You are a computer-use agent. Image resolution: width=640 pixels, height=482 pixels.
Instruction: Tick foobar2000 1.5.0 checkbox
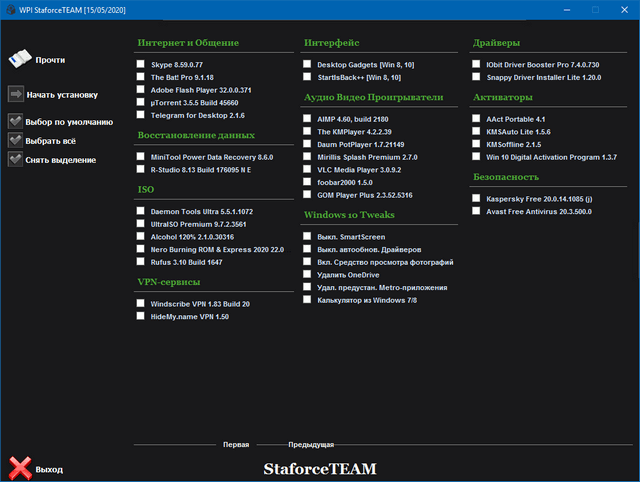tap(307, 181)
